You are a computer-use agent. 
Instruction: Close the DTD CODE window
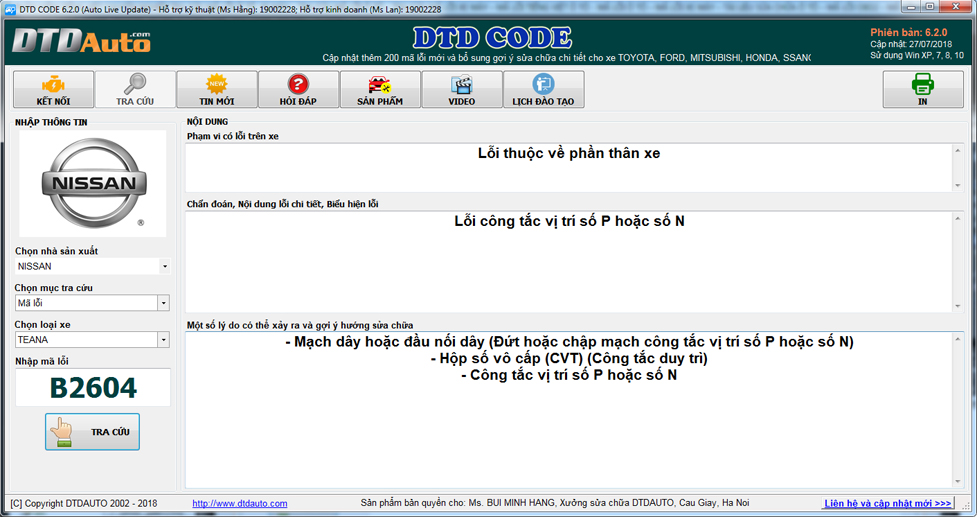953,7
